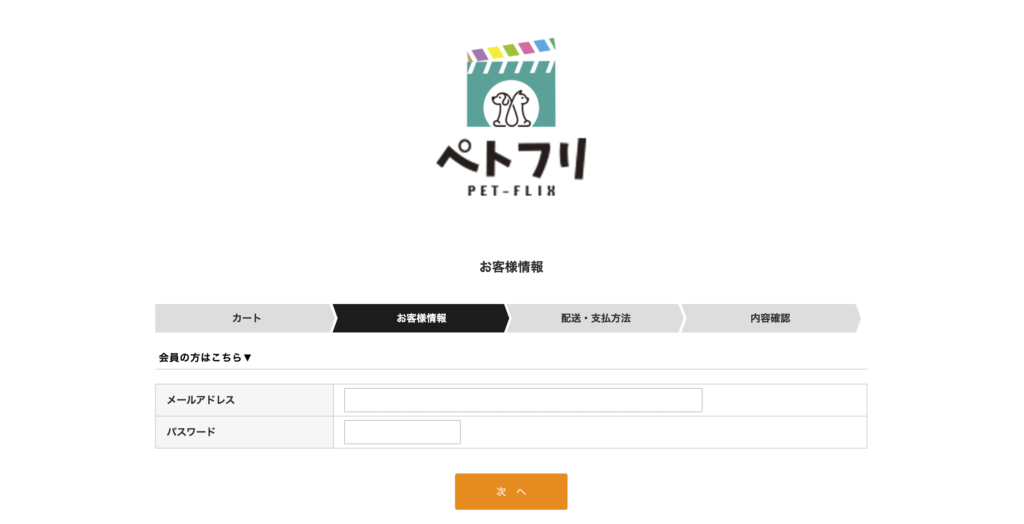The height and width of the screenshot is (524, 1024).
Task: Select the 配送・支払方法 step tab
Action: coord(596,318)
